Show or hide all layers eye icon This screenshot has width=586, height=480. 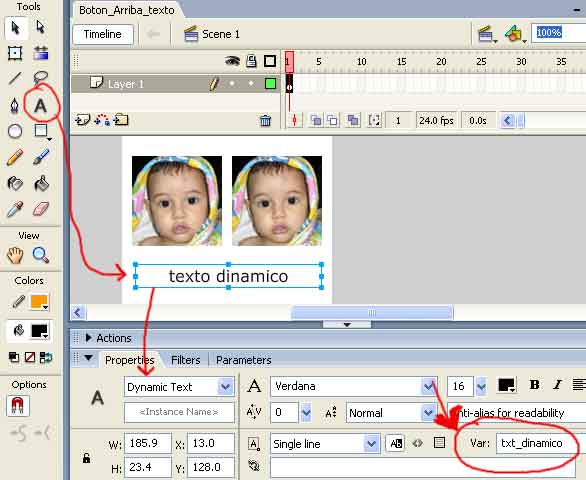pos(232,61)
